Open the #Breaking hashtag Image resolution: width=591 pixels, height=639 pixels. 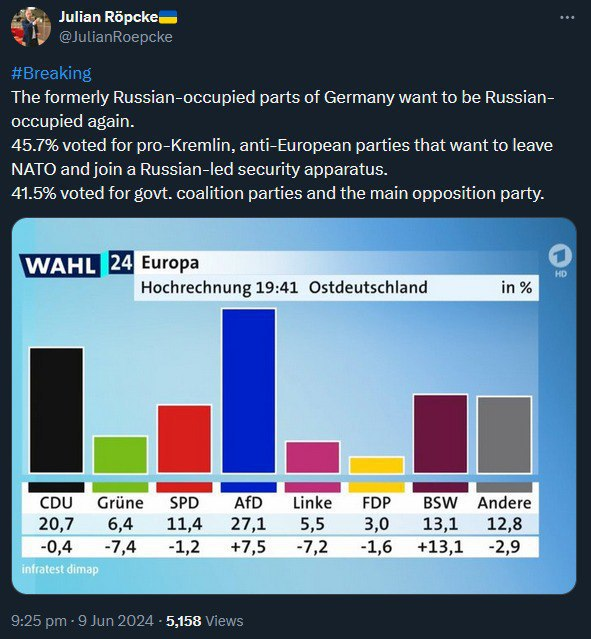click(x=51, y=73)
